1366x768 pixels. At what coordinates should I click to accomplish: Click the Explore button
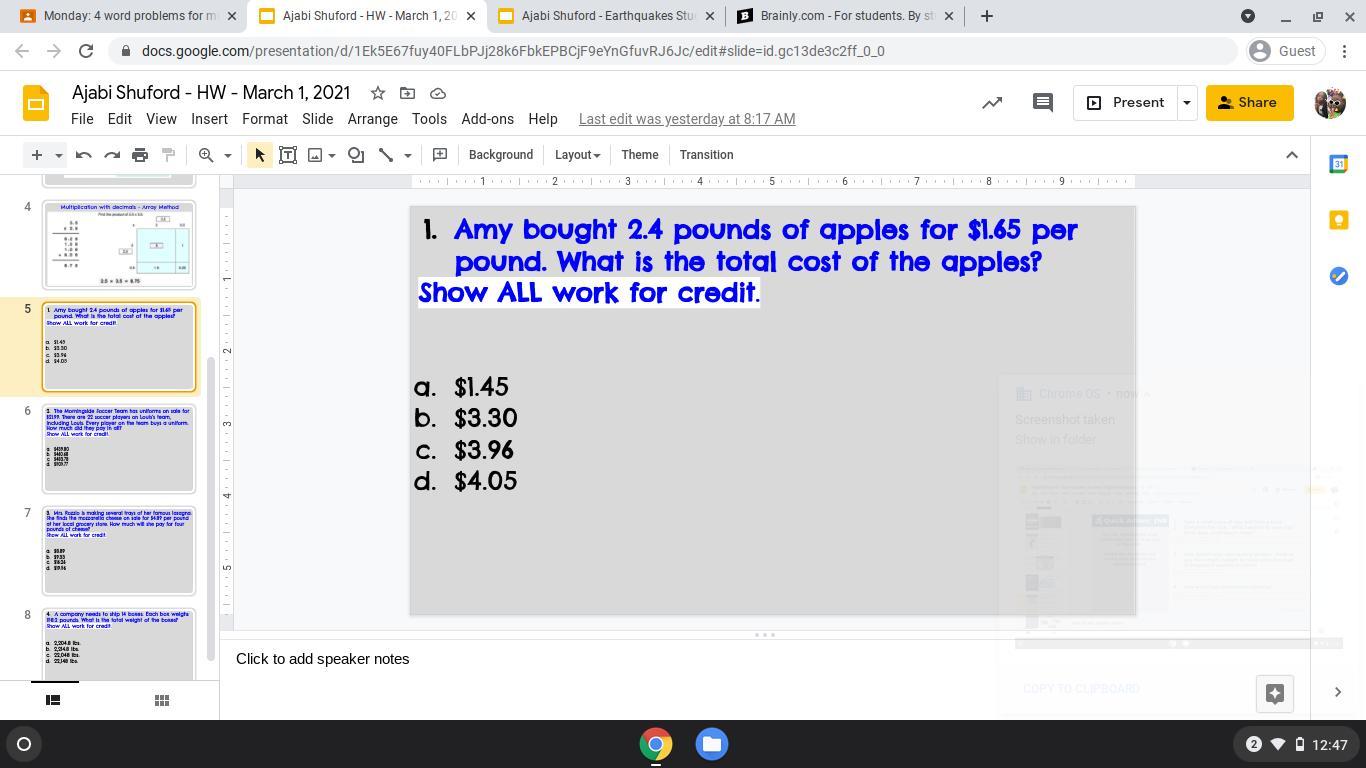[1275, 694]
